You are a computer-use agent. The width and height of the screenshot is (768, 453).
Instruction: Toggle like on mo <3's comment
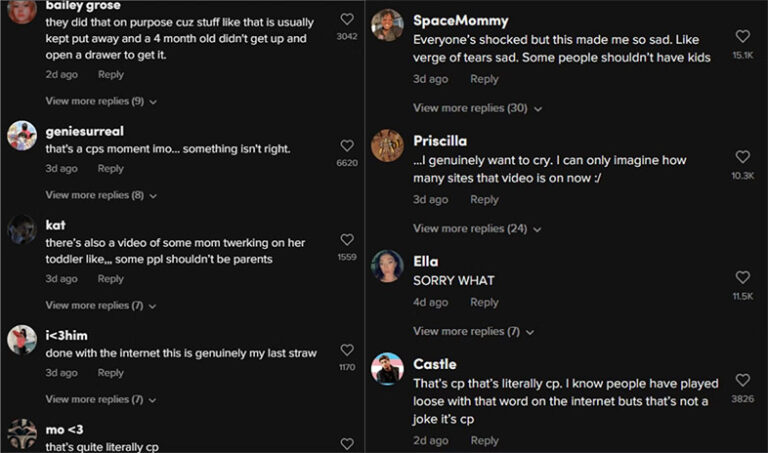point(347,443)
